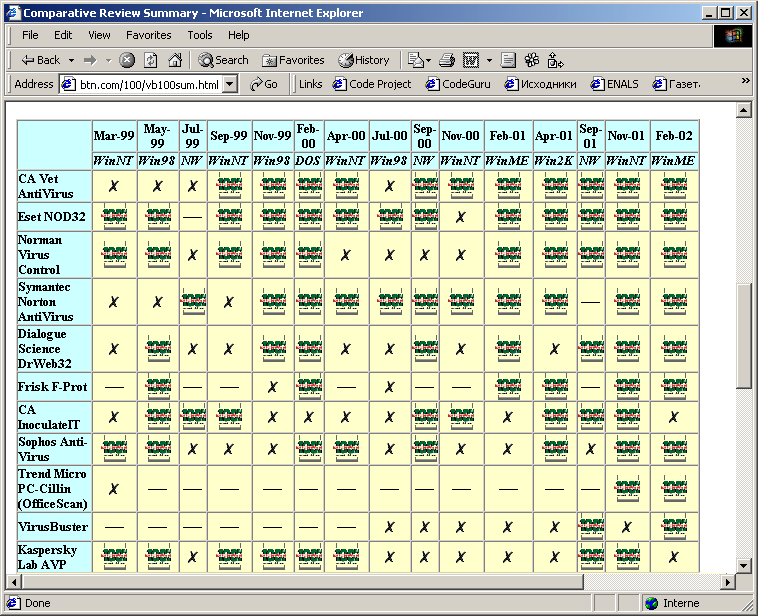Image resolution: width=758 pixels, height=616 pixels.
Task: Expand the address bar dropdown
Action: (x=230, y=85)
